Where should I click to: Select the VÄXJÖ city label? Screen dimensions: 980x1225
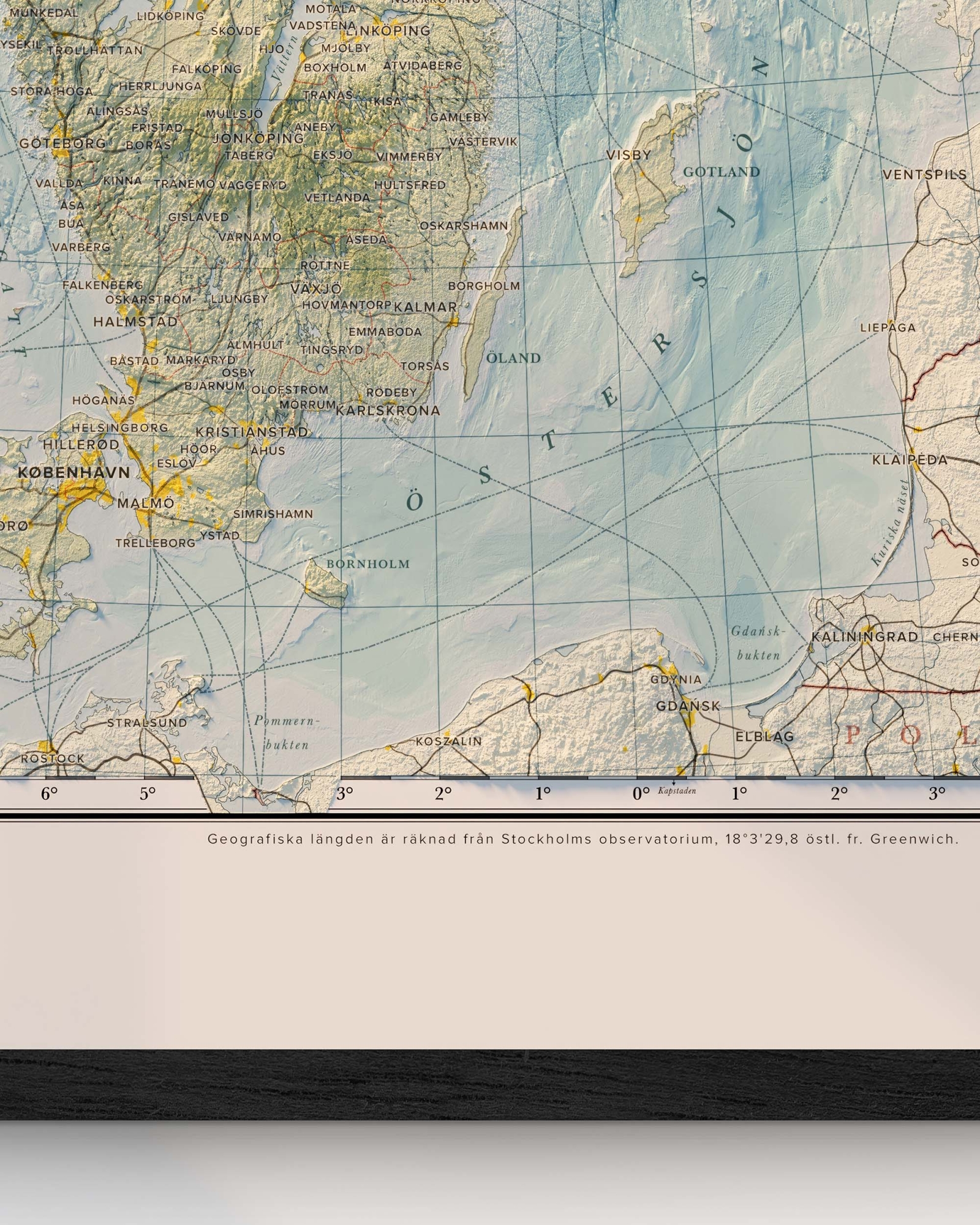point(316,288)
